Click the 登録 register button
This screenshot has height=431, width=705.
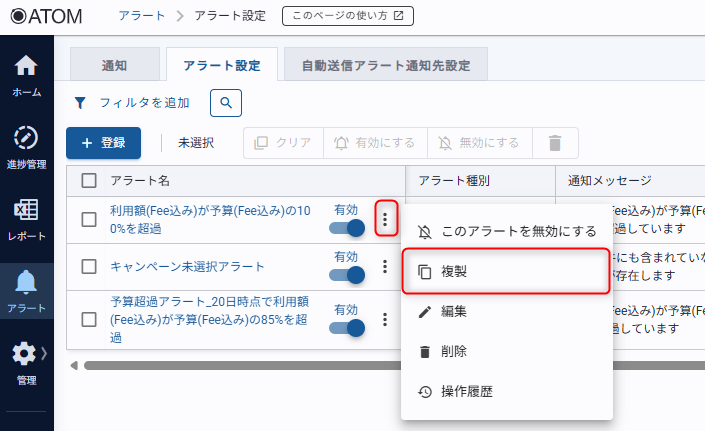(x=103, y=143)
